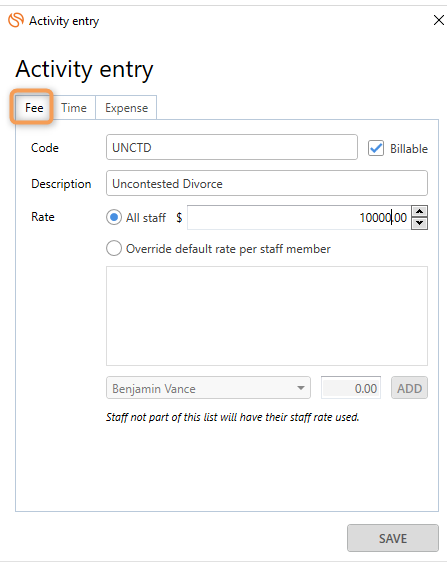Click the Smokeball logo icon in title bar
The width and height of the screenshot is (447, 562).
(x=16, y=20)
